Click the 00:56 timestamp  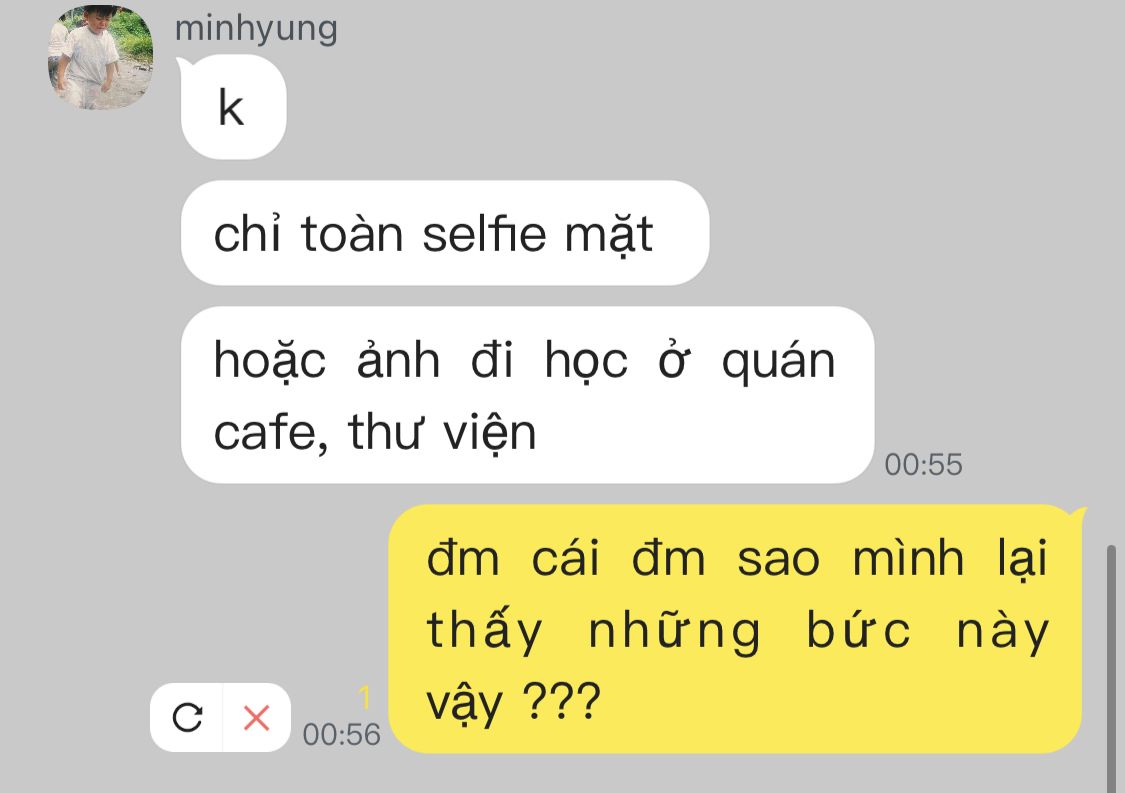(342, 734)
